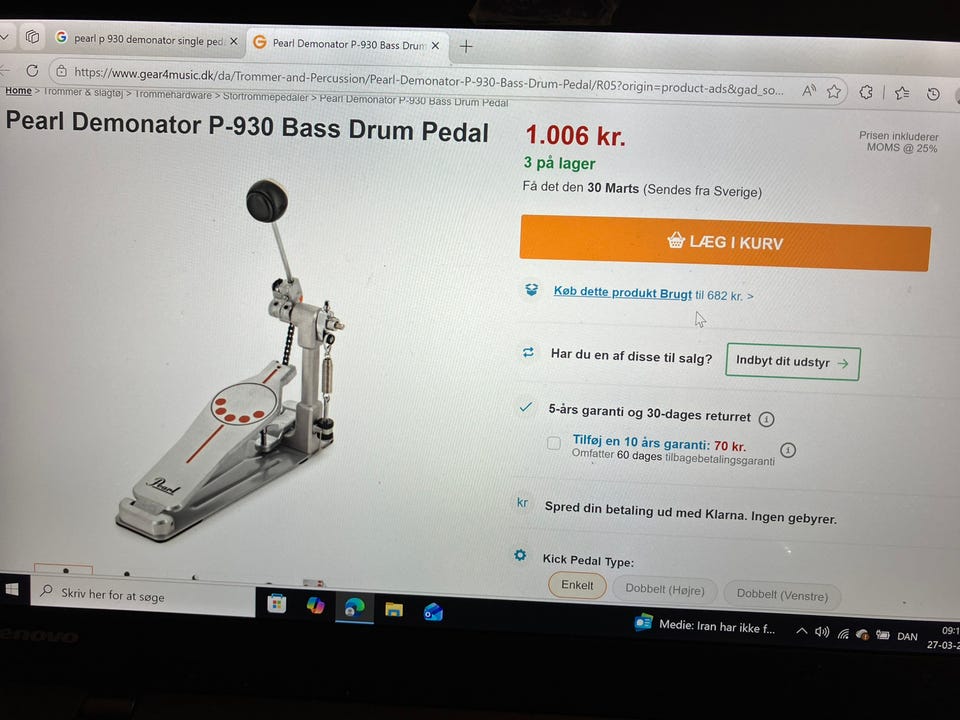Screen dimensions: 960x720
Task: Open File Explorer from taskbar
Action: coord(394,609)
